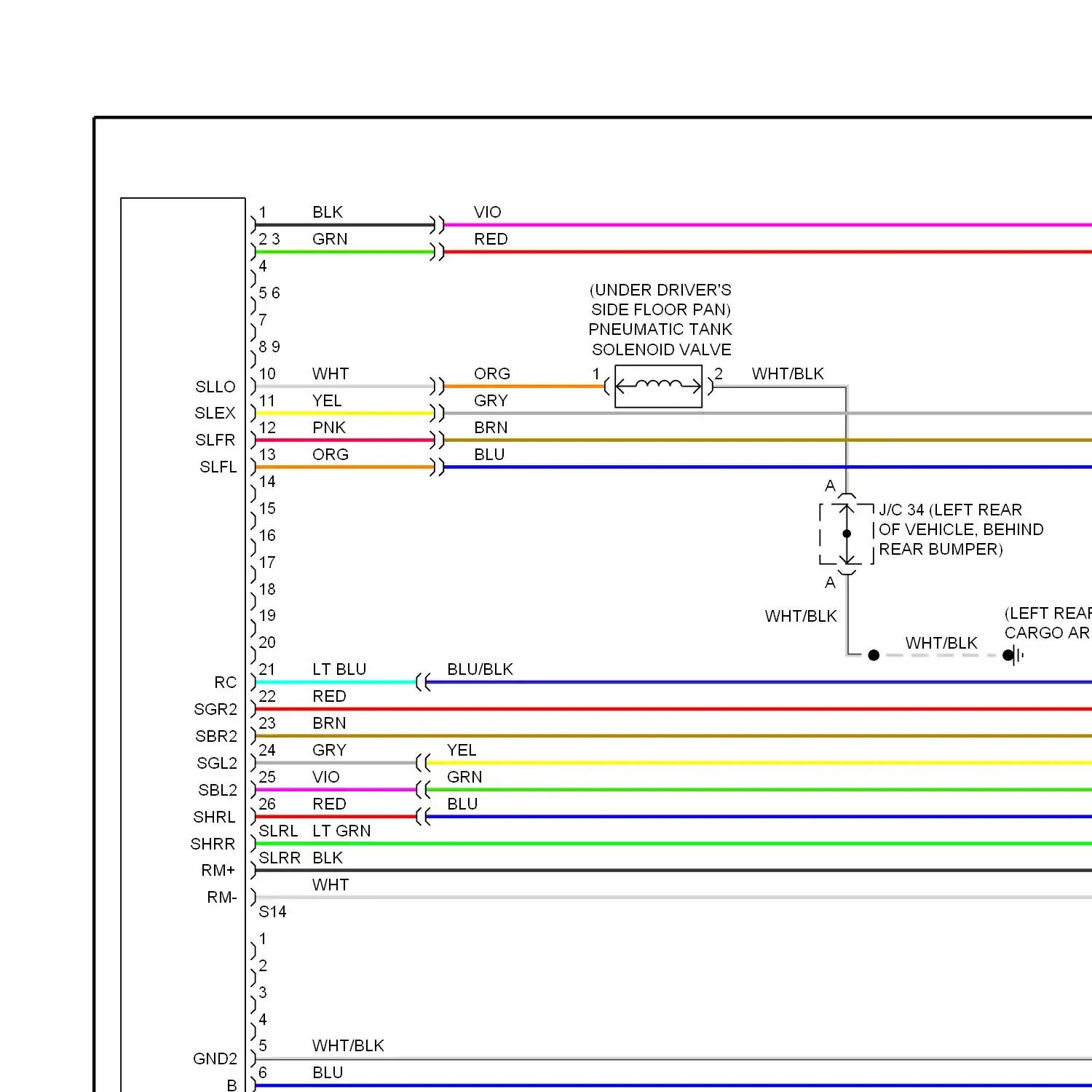Click the J/C 34 (LEFT REAR text
1092x1092 pixels.
[x=950, y=510]
